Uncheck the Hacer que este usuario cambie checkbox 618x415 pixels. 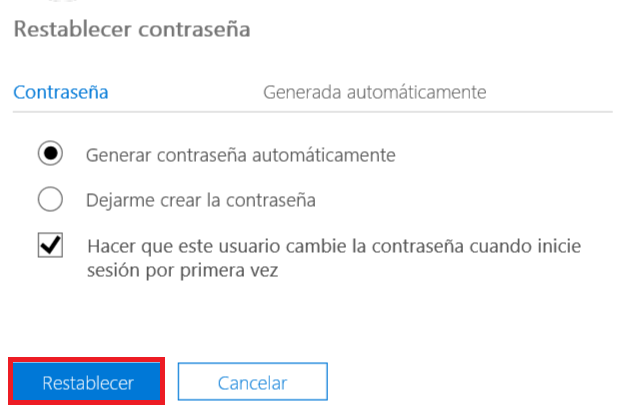50,245
